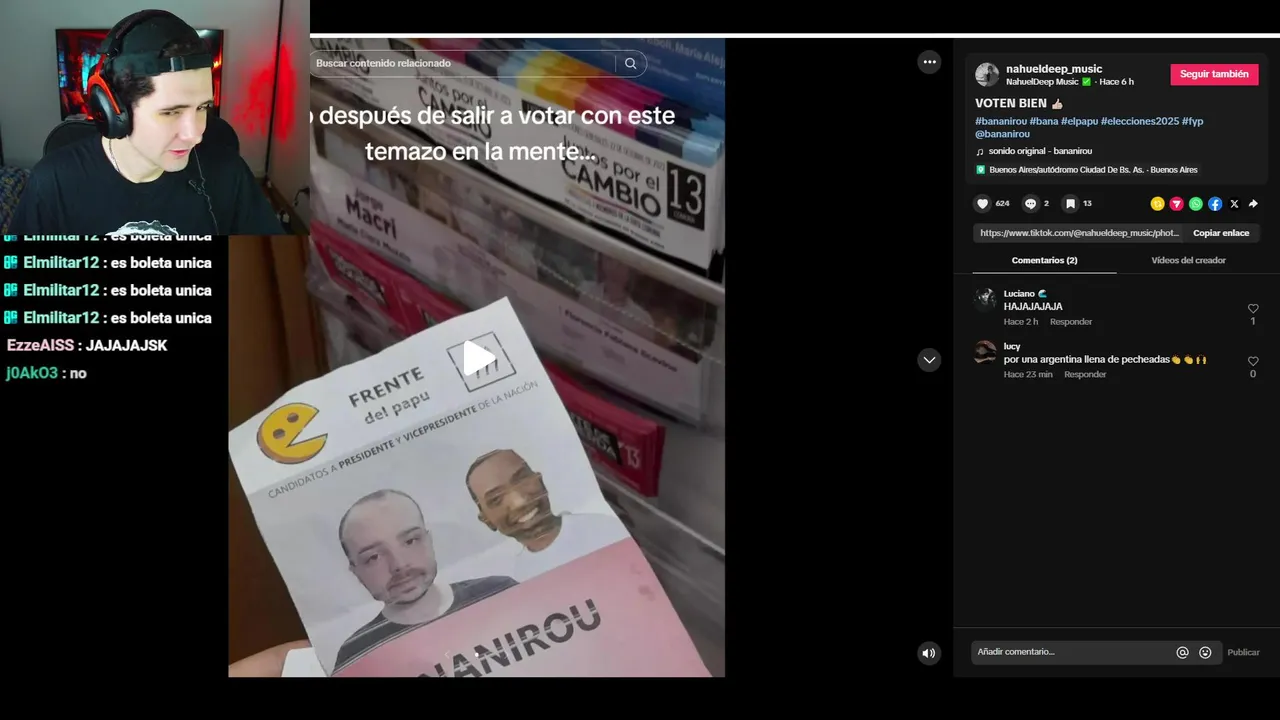This screenshot has height=720, width=1280.
Task: Open lucy's commenter avatar
Action: click(x=985, y=351)
